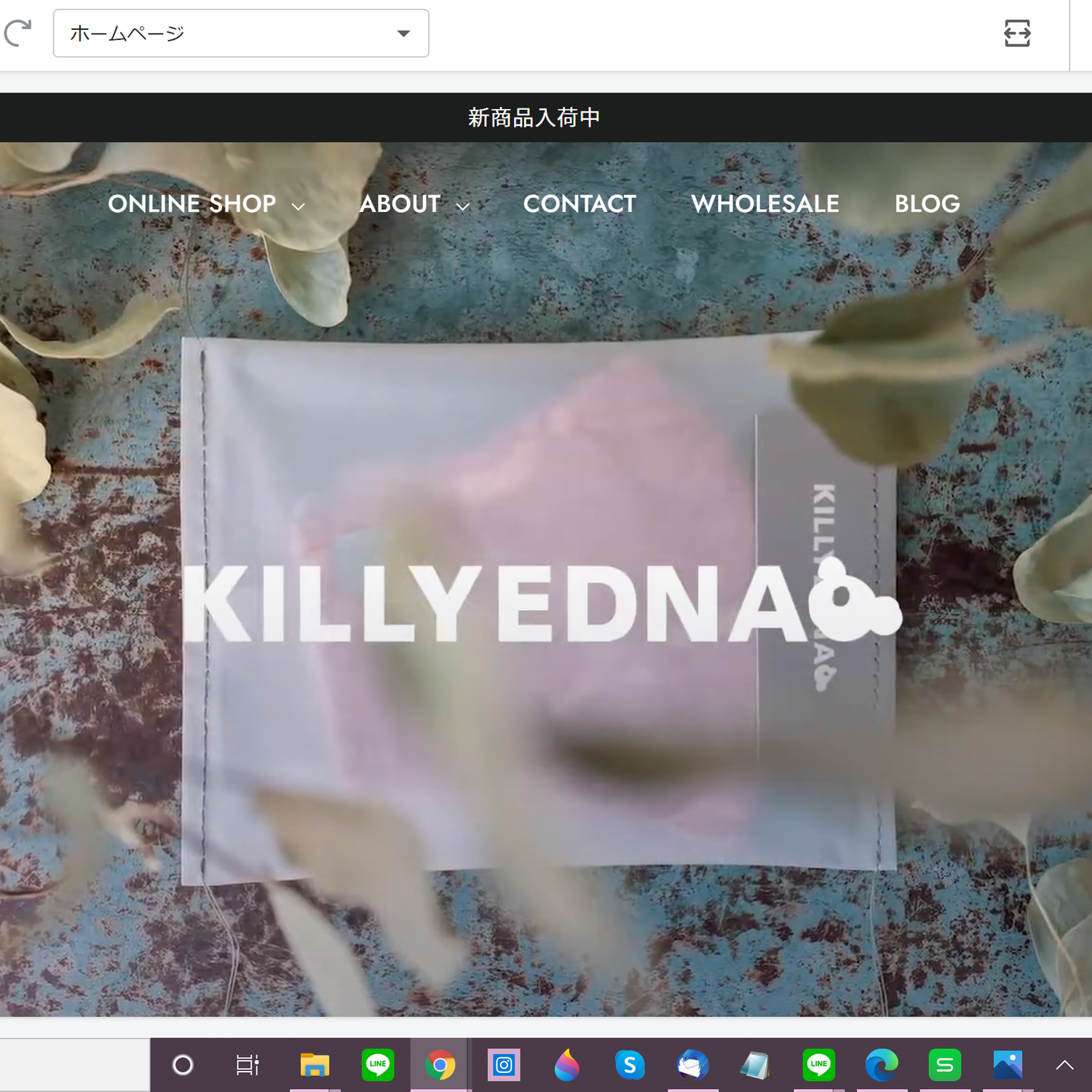Click the 新商品入荷中 announcement banner
The image size is (1092, 1092).
click(534, 117)
